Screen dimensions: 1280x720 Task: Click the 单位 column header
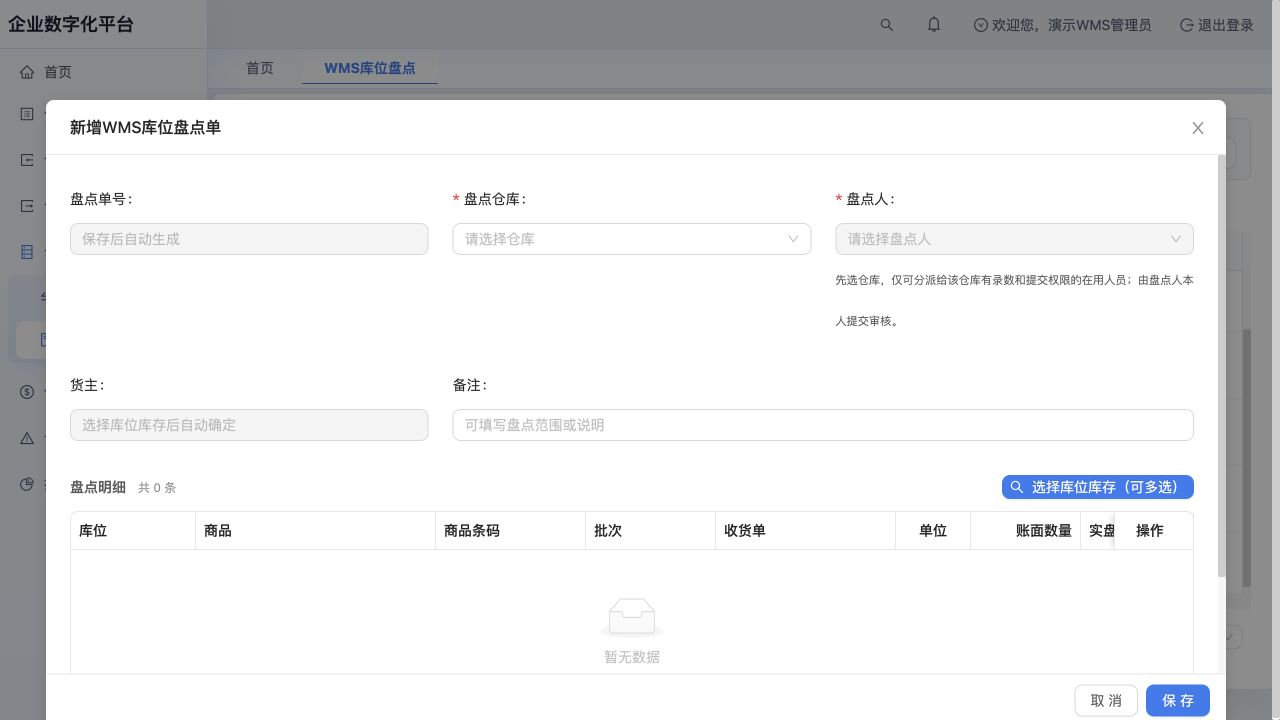(933, 531)
